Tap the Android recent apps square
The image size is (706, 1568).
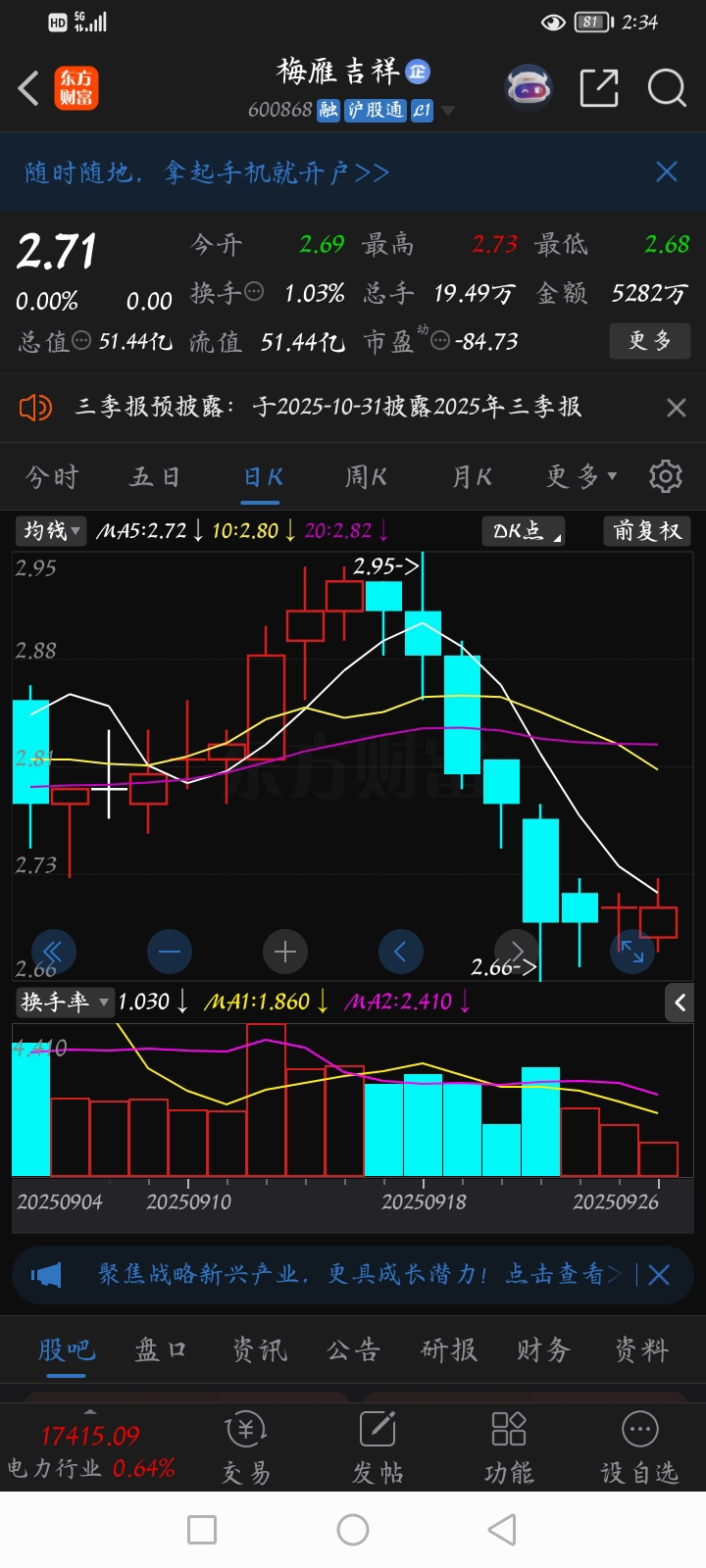[x=202, y=1530]
